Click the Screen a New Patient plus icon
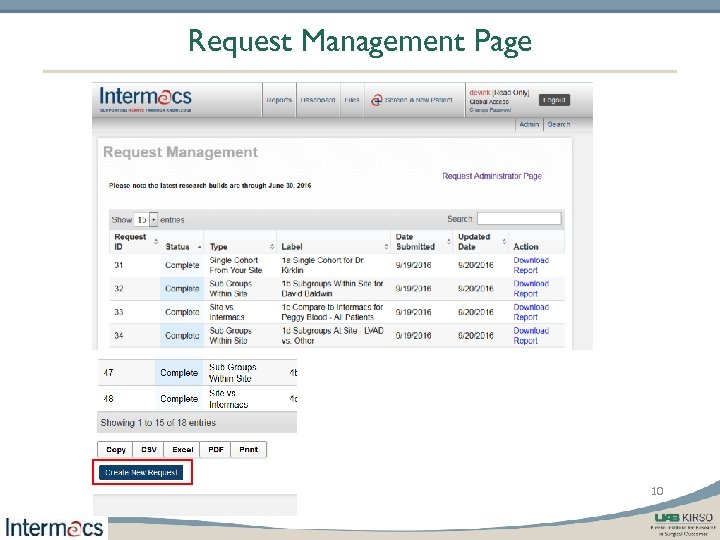 tap(377, 100)
